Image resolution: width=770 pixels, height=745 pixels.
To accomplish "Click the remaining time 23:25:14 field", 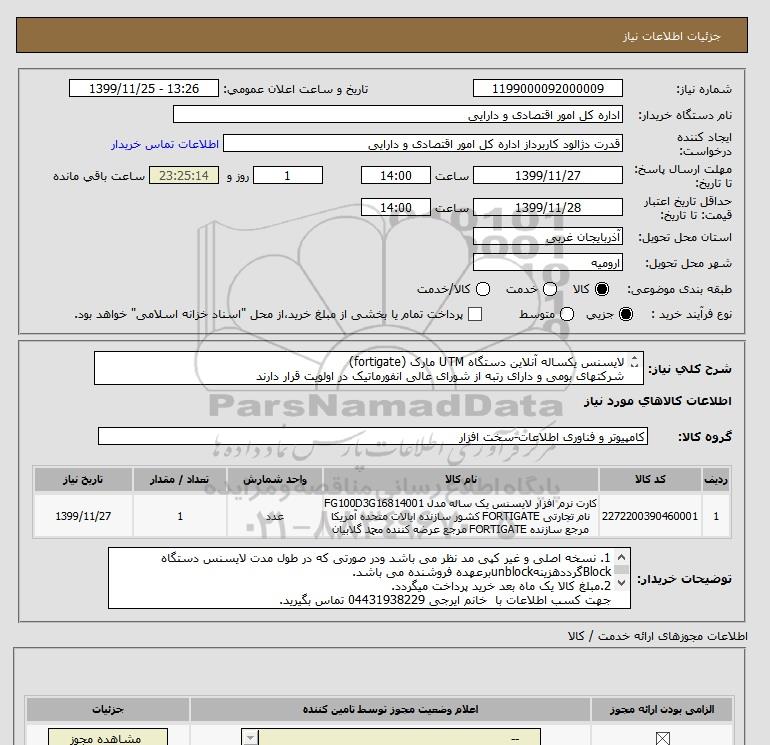I will 184,175.
